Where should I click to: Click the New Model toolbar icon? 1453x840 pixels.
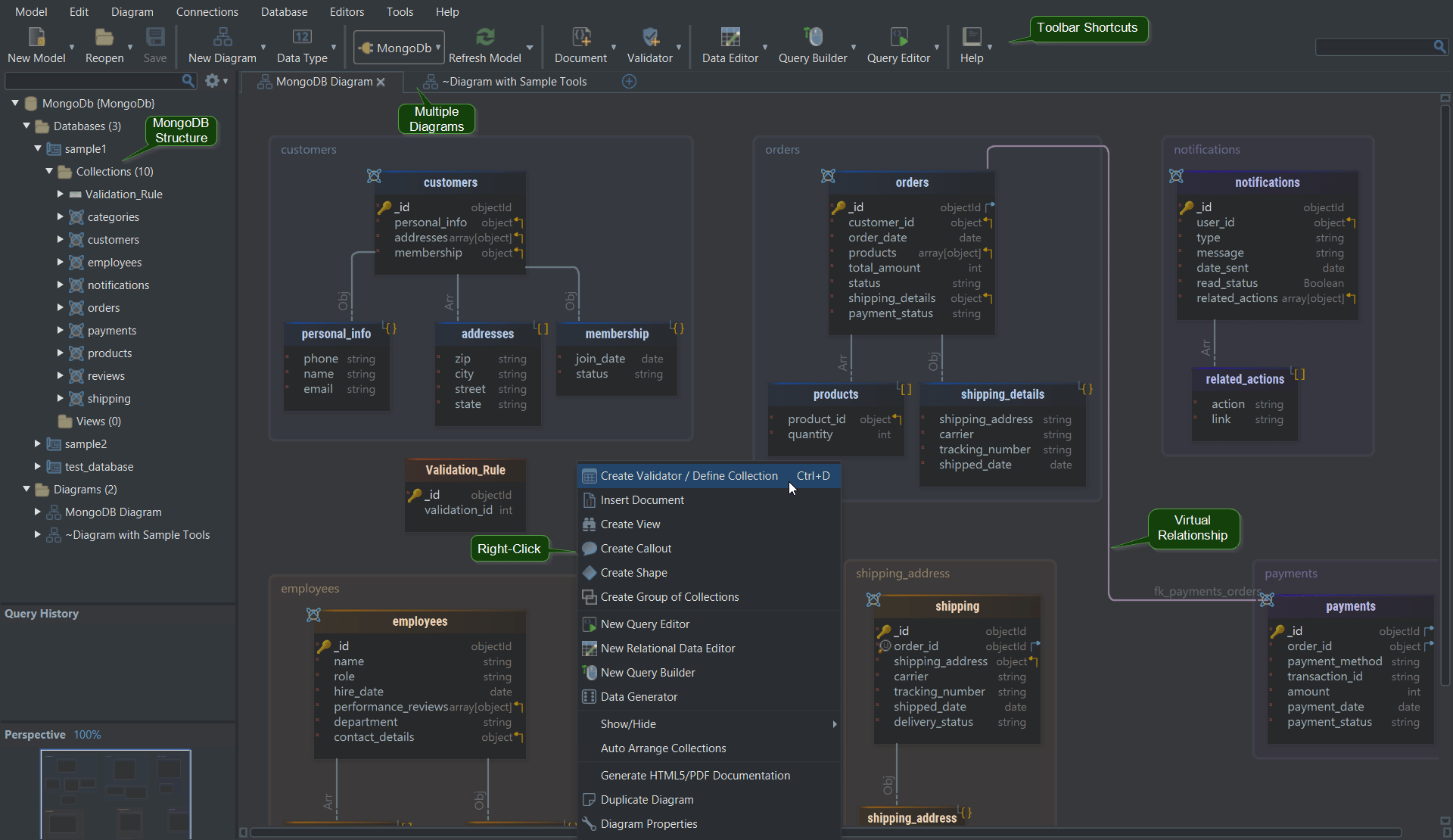[36, 38]
